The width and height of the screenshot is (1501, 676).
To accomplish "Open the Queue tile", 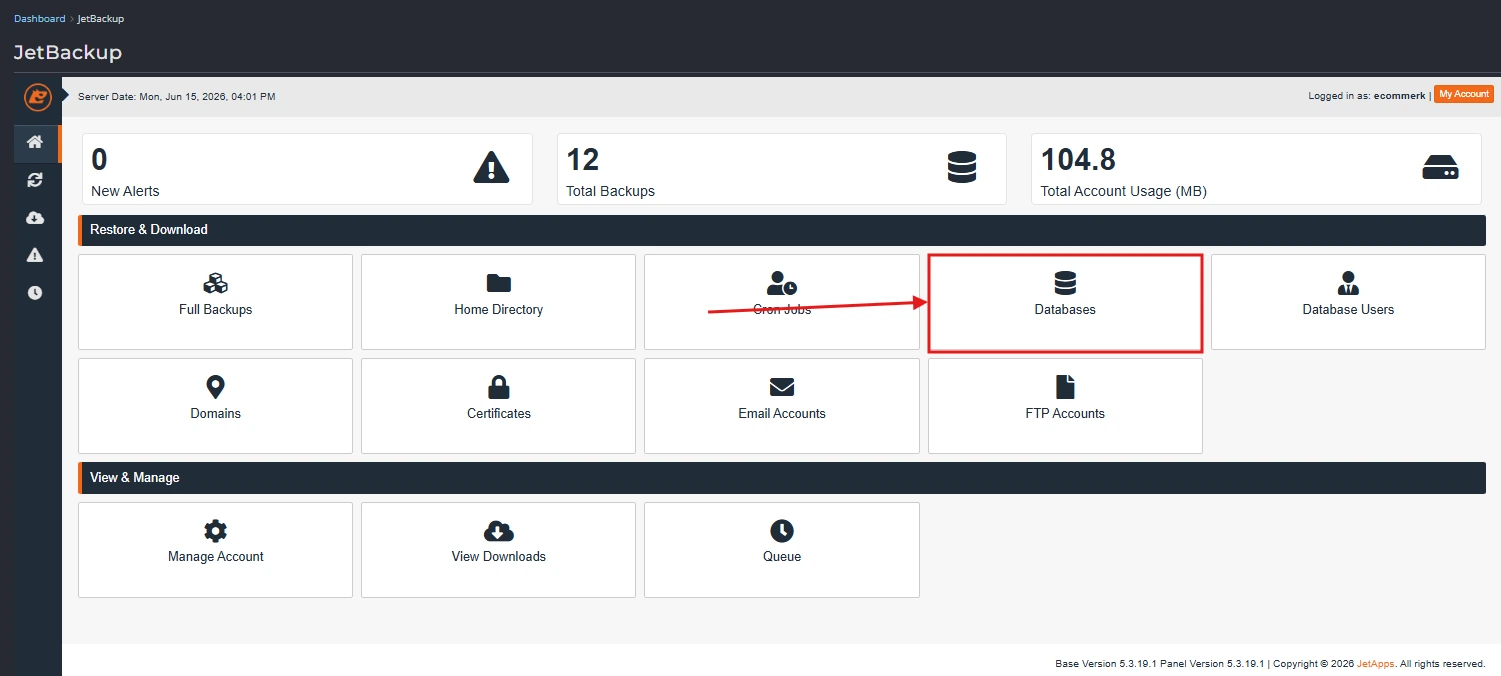I will [x=782, y=550].
